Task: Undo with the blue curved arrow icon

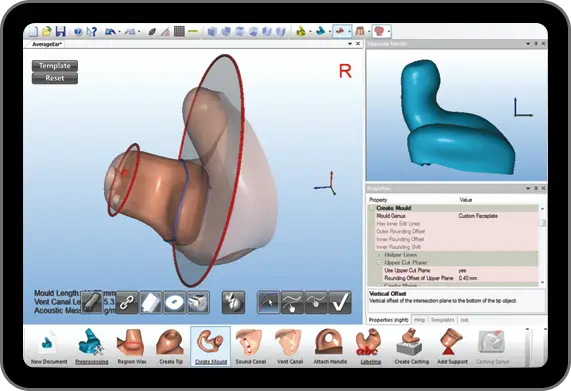Action: pos(109,32)
